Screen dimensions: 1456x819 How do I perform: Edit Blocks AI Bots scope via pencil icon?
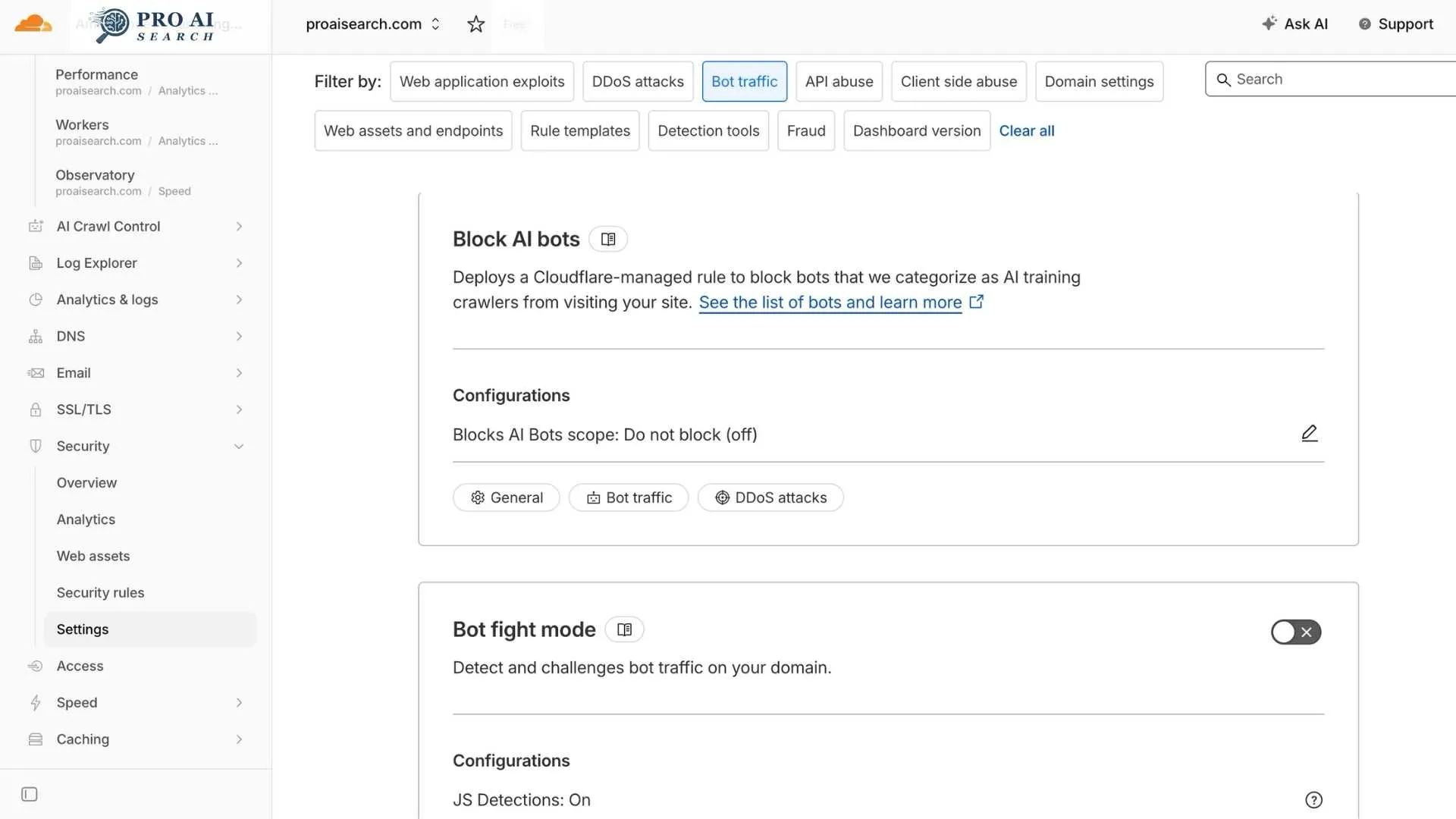pos(1309,433)
